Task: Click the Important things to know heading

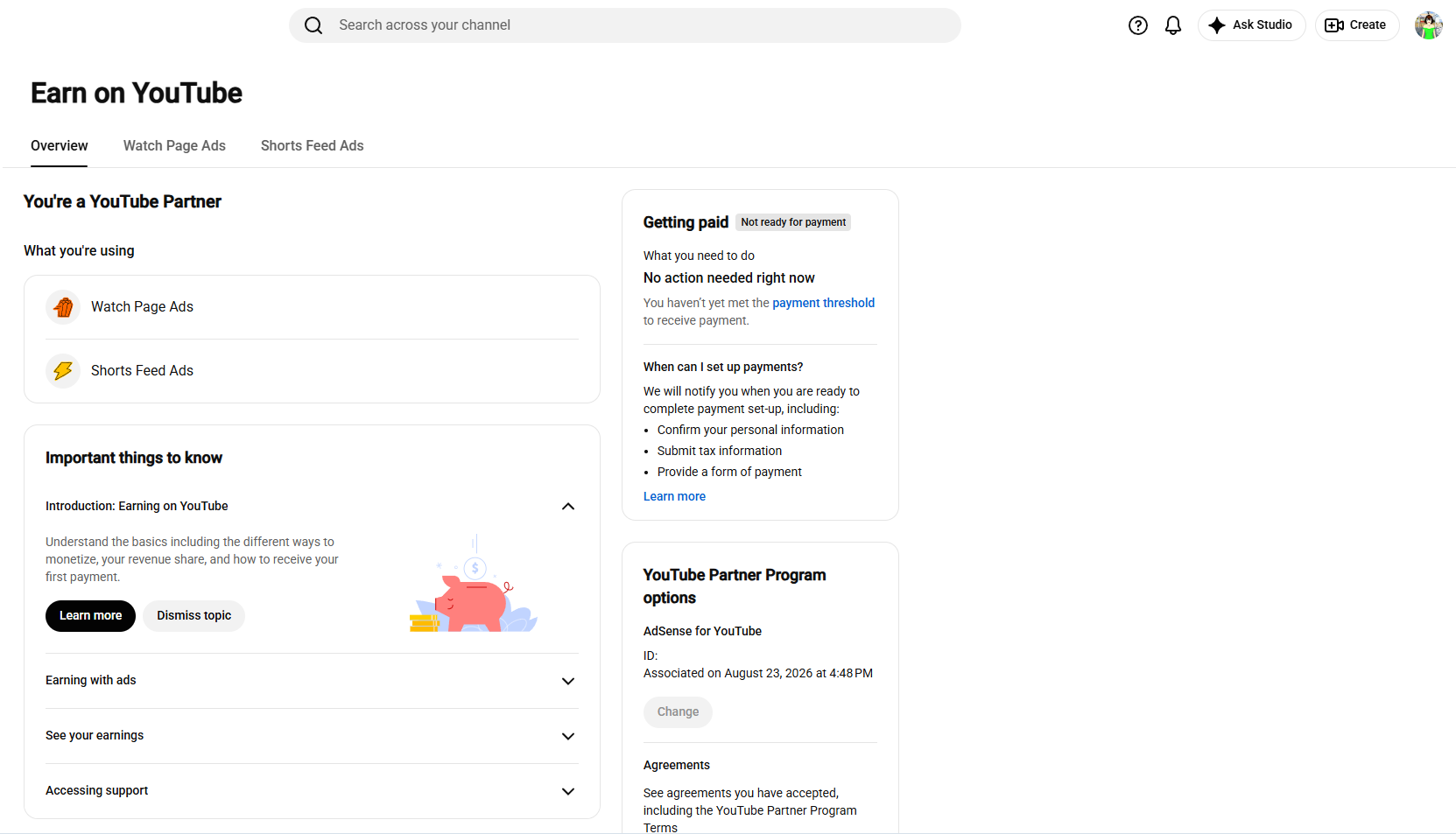Action: click(134, 458)
